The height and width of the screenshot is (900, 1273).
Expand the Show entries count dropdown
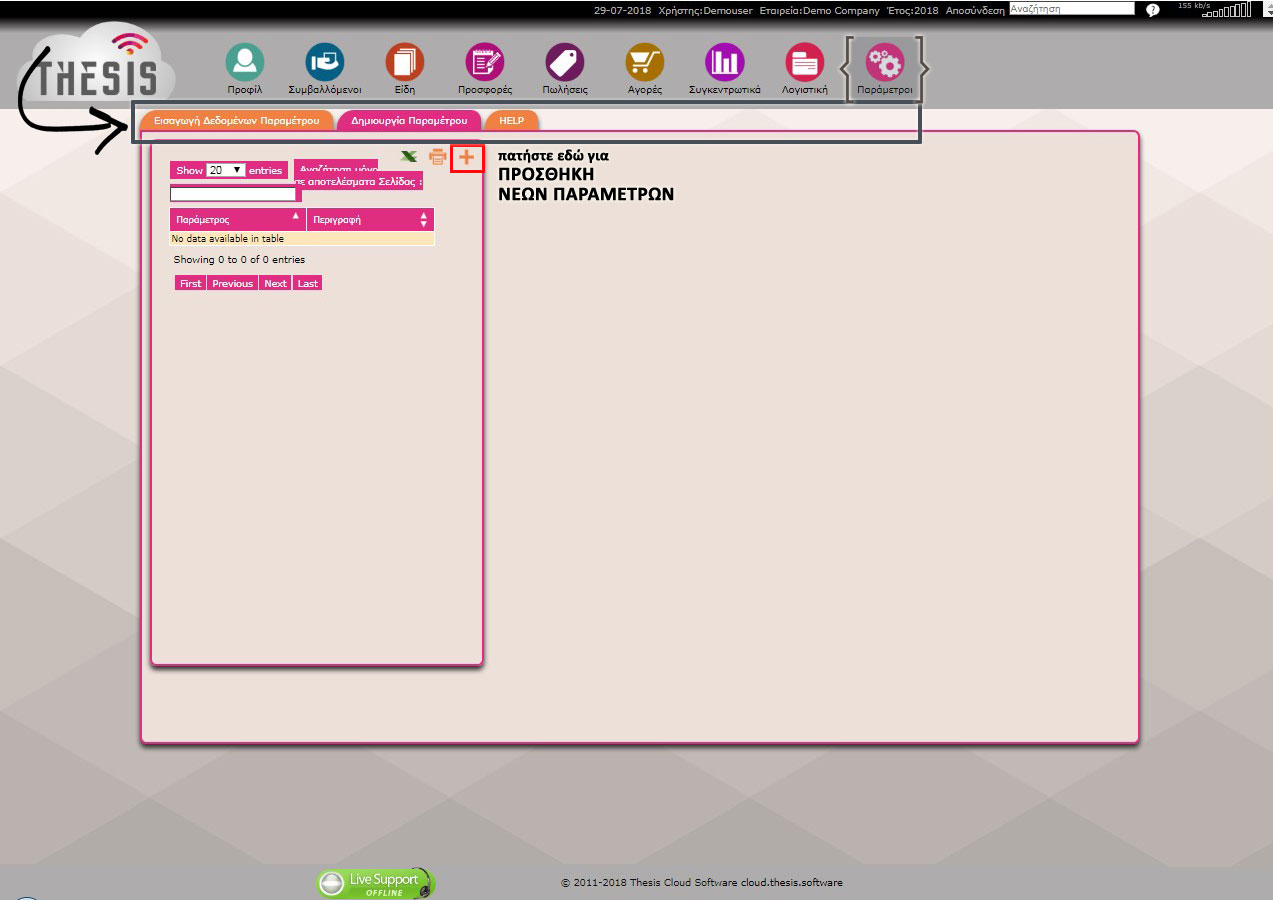(226, 170)
